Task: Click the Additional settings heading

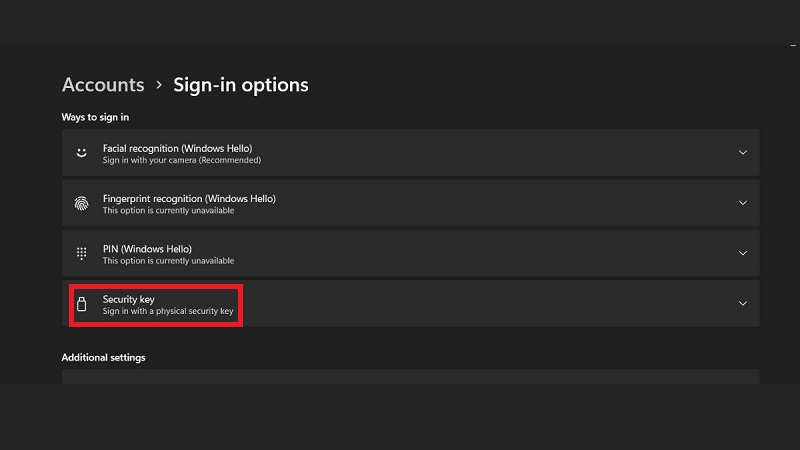Action: tap(103, 357)
